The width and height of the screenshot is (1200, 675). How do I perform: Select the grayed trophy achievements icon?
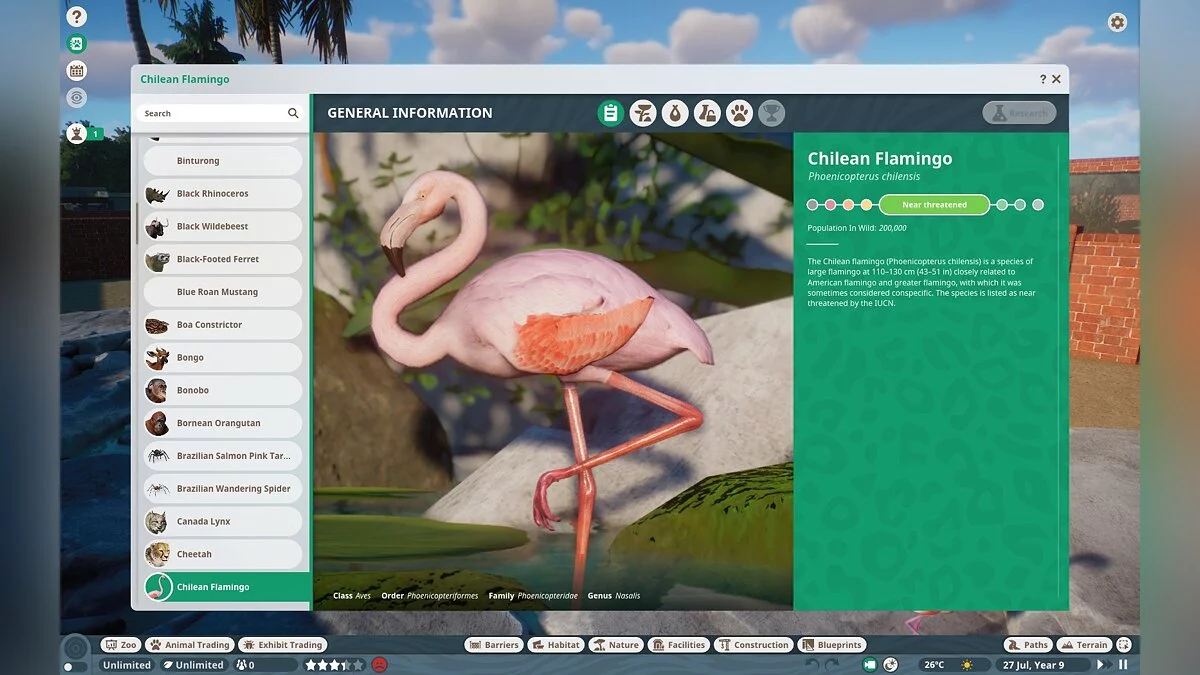click(771, 113)
